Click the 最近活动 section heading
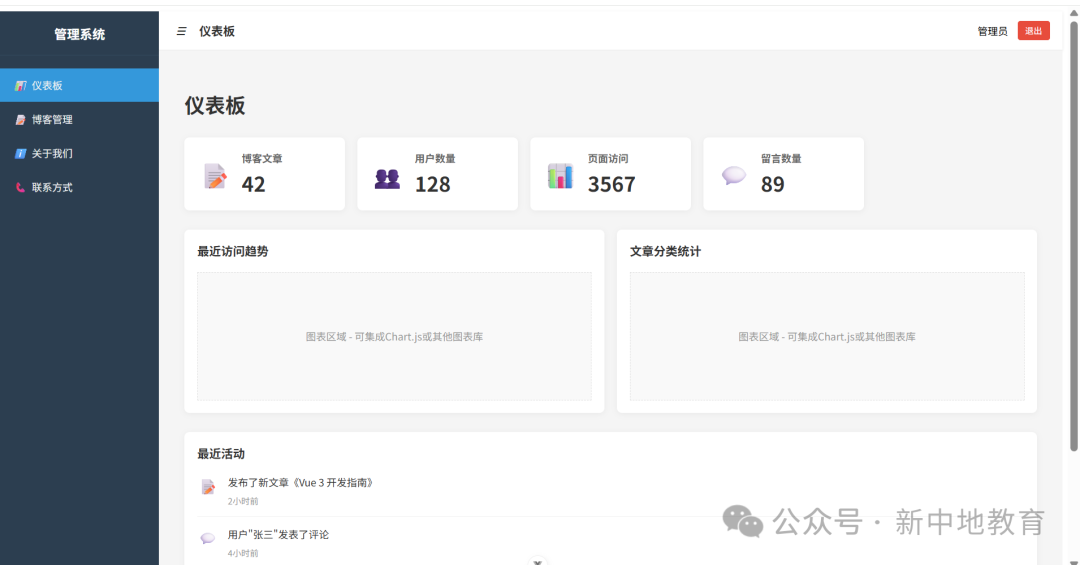The width and height of the screenshot is (1080, 565). (221, 453)
